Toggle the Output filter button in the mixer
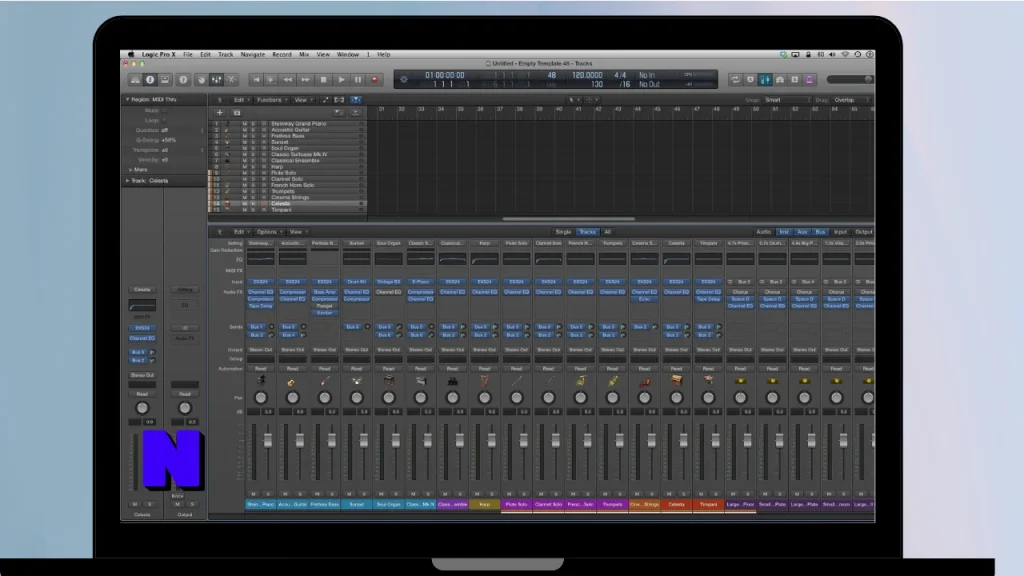 tap(863, 232)
